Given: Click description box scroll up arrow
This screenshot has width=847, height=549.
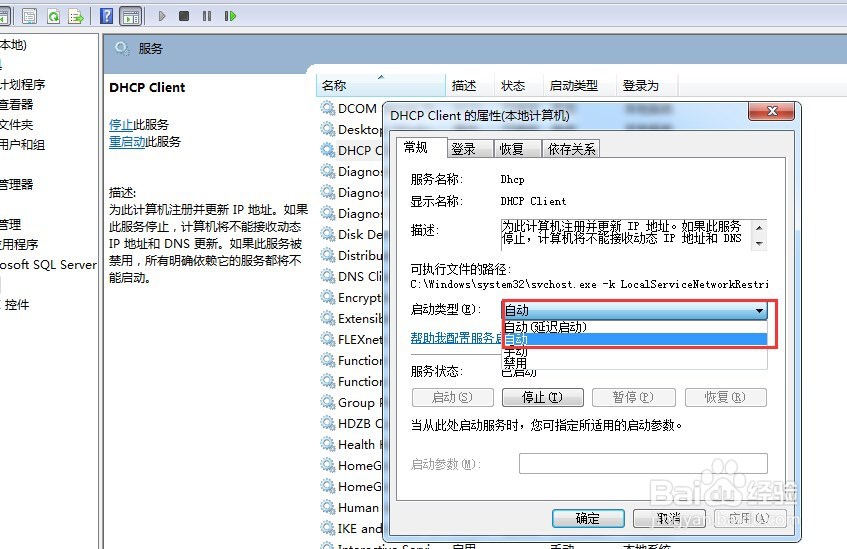Looking at the screenshot, I should click(759, 227).
